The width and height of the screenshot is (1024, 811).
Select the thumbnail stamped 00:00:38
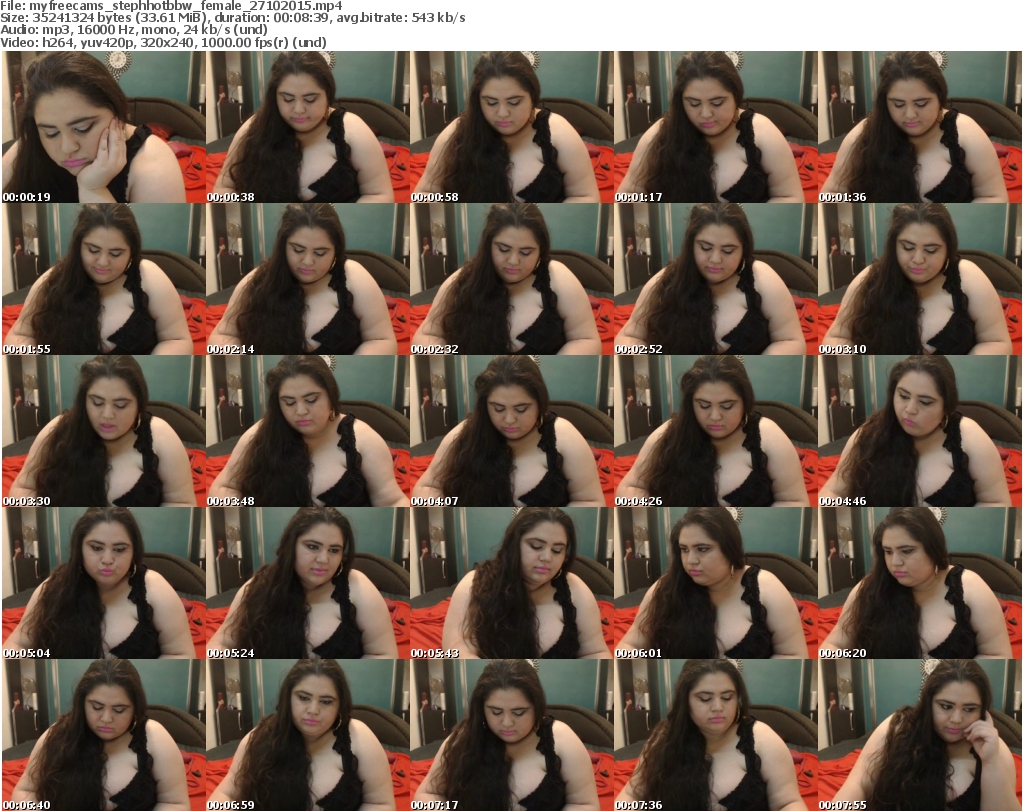(308, 127)
